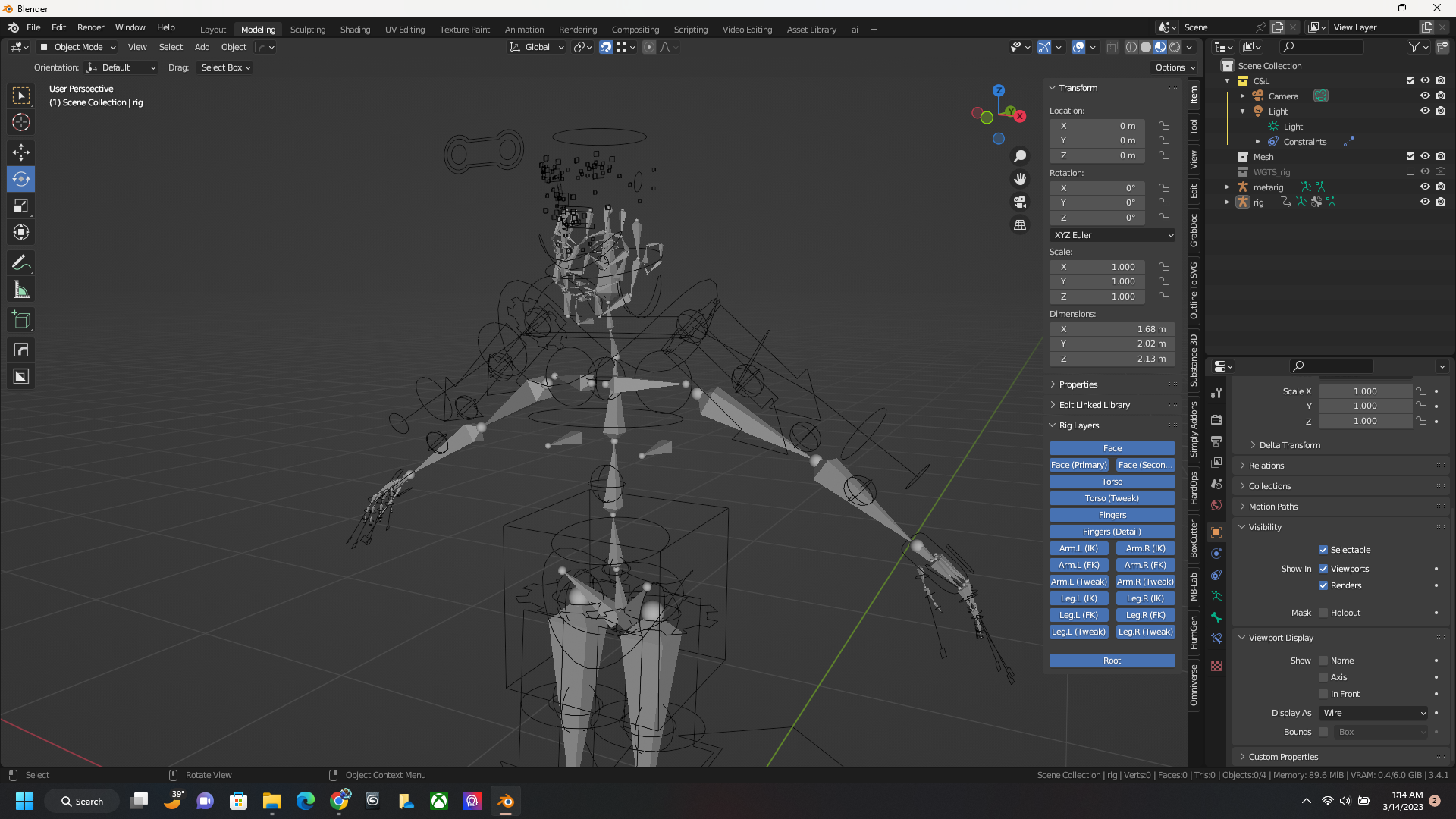Enable rendered viewport shading
The height and width of the screenshot is (819, 1456).
pos(1175,47)
